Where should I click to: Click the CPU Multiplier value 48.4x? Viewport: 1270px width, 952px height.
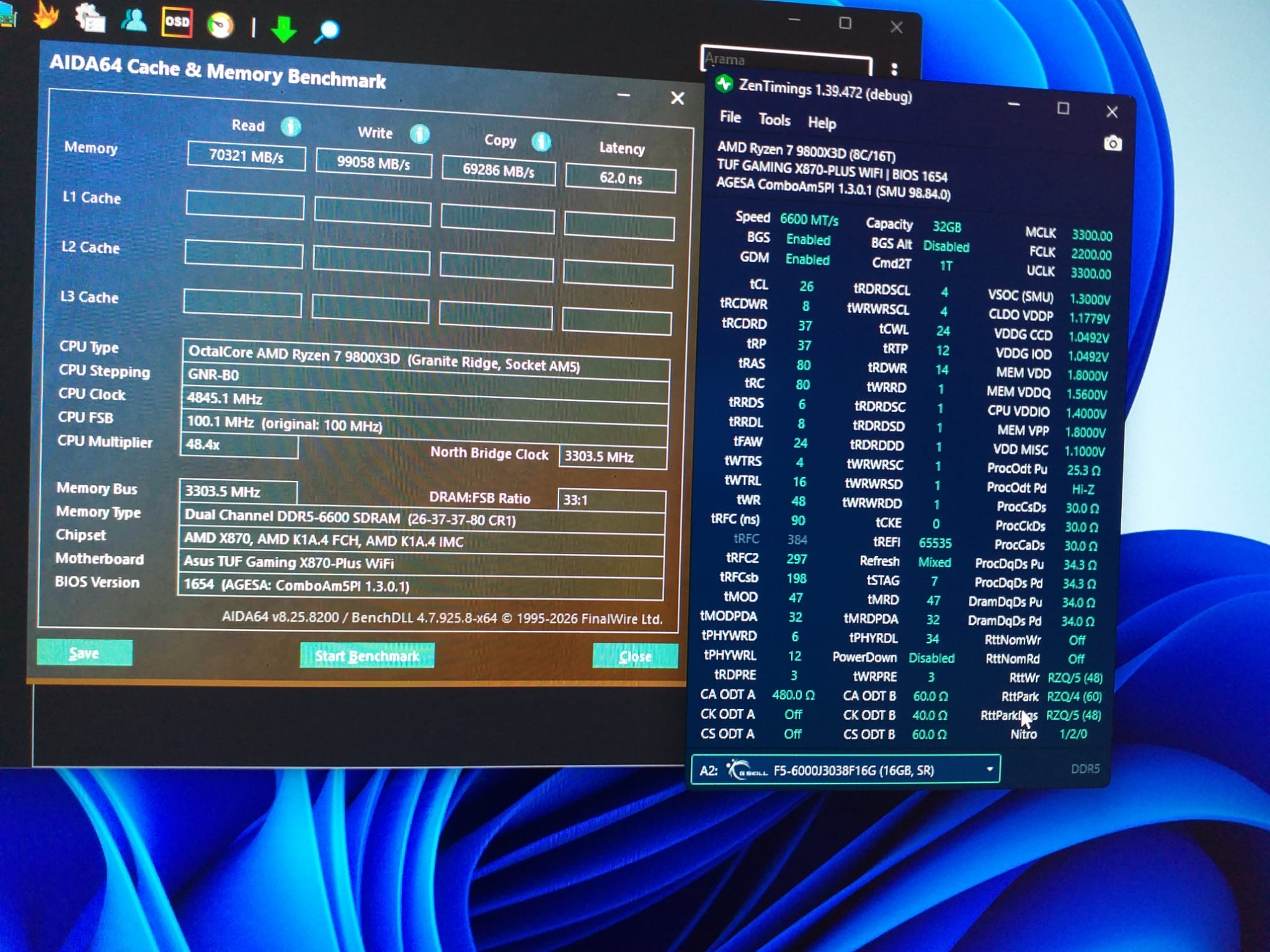point(239,445)
